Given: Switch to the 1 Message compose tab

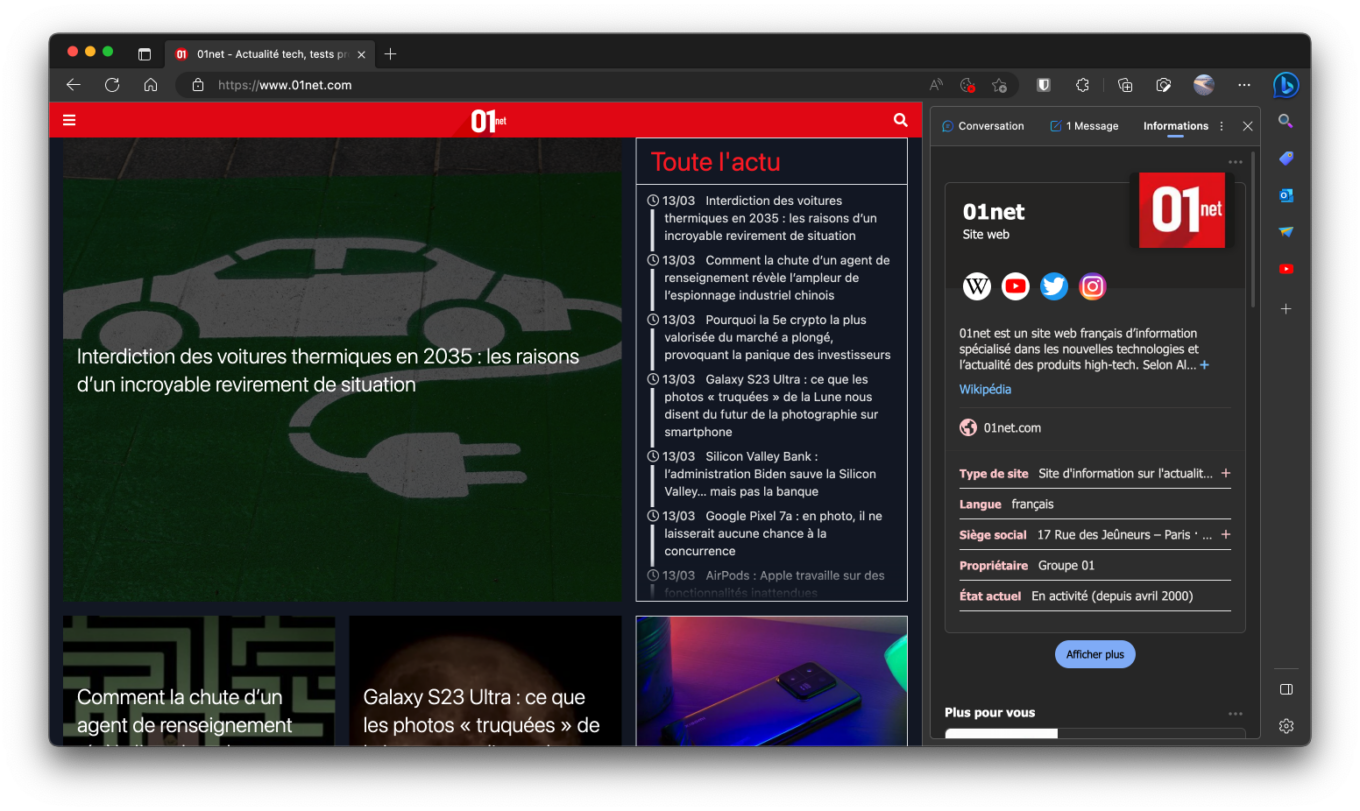Looking at the screenshot, I should pyautogui.click(x=1084, y=126).
